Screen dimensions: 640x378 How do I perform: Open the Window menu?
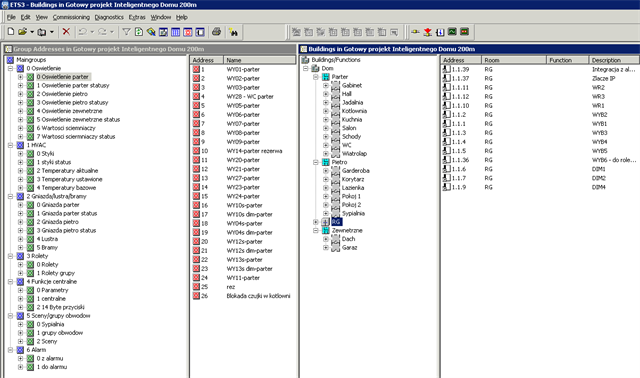pyautogui.click(x=160, y=17)
